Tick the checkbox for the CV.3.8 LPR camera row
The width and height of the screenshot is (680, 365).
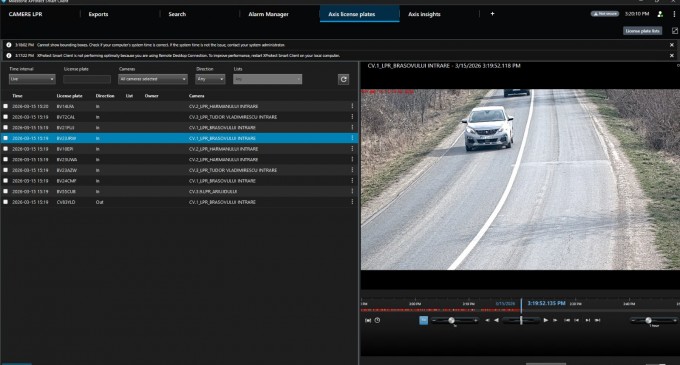(6, 191)
